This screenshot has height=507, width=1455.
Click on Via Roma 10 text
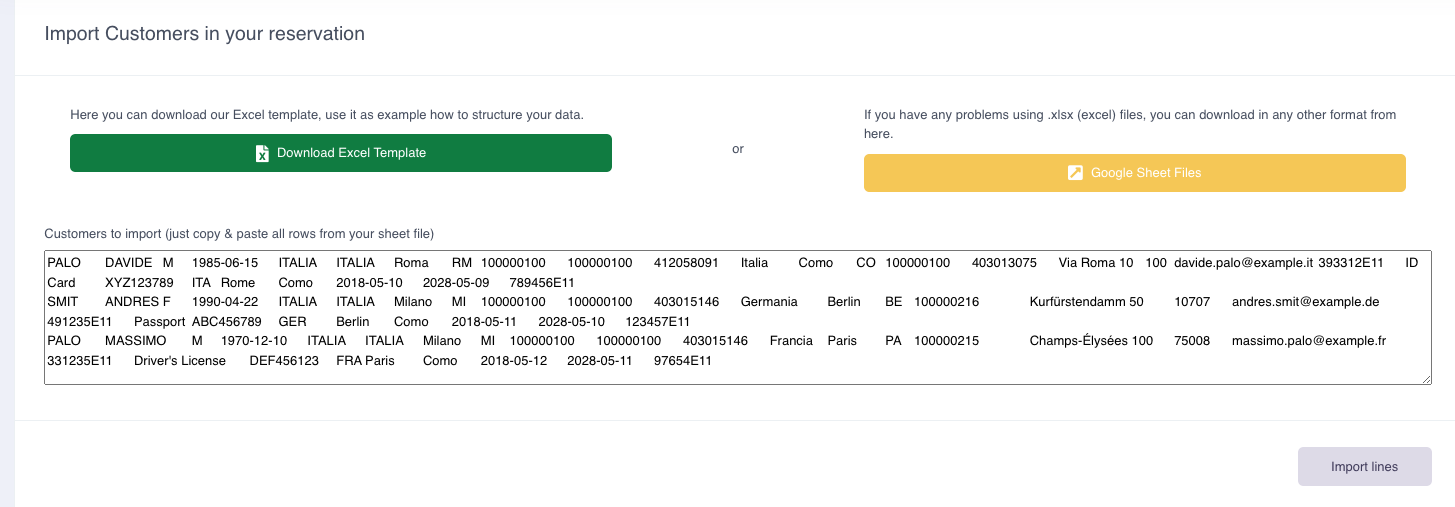pos(1096,263)
